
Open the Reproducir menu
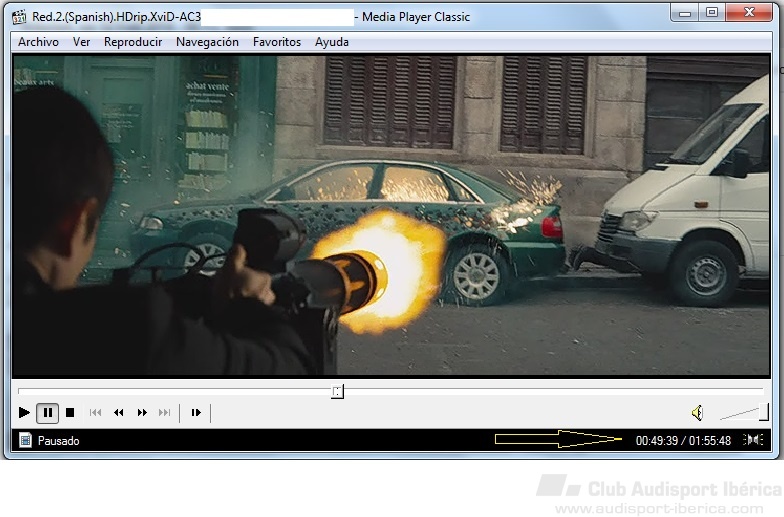133,42
